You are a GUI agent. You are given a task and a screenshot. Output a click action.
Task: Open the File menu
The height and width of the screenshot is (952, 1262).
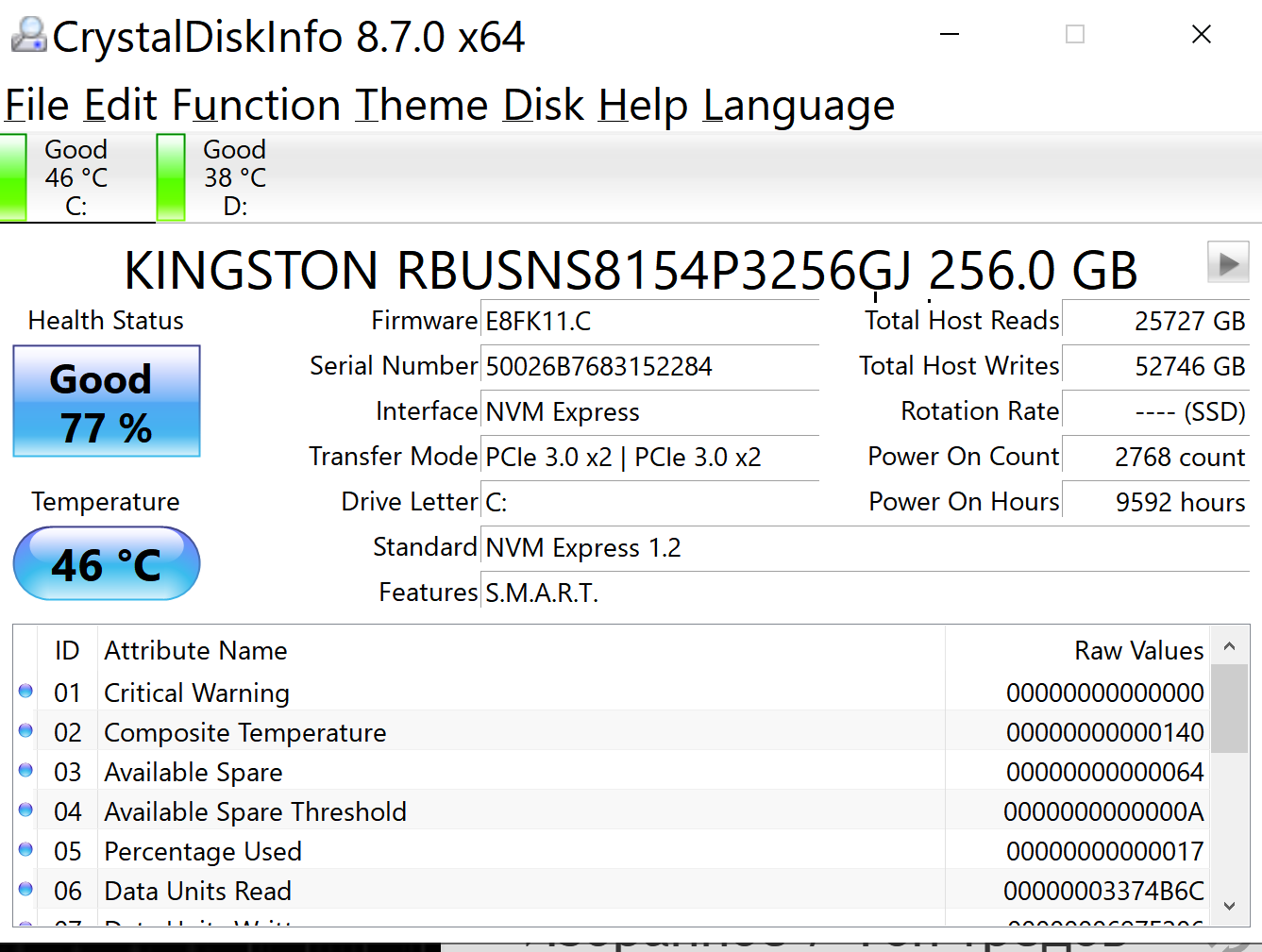tap(37, 105)
